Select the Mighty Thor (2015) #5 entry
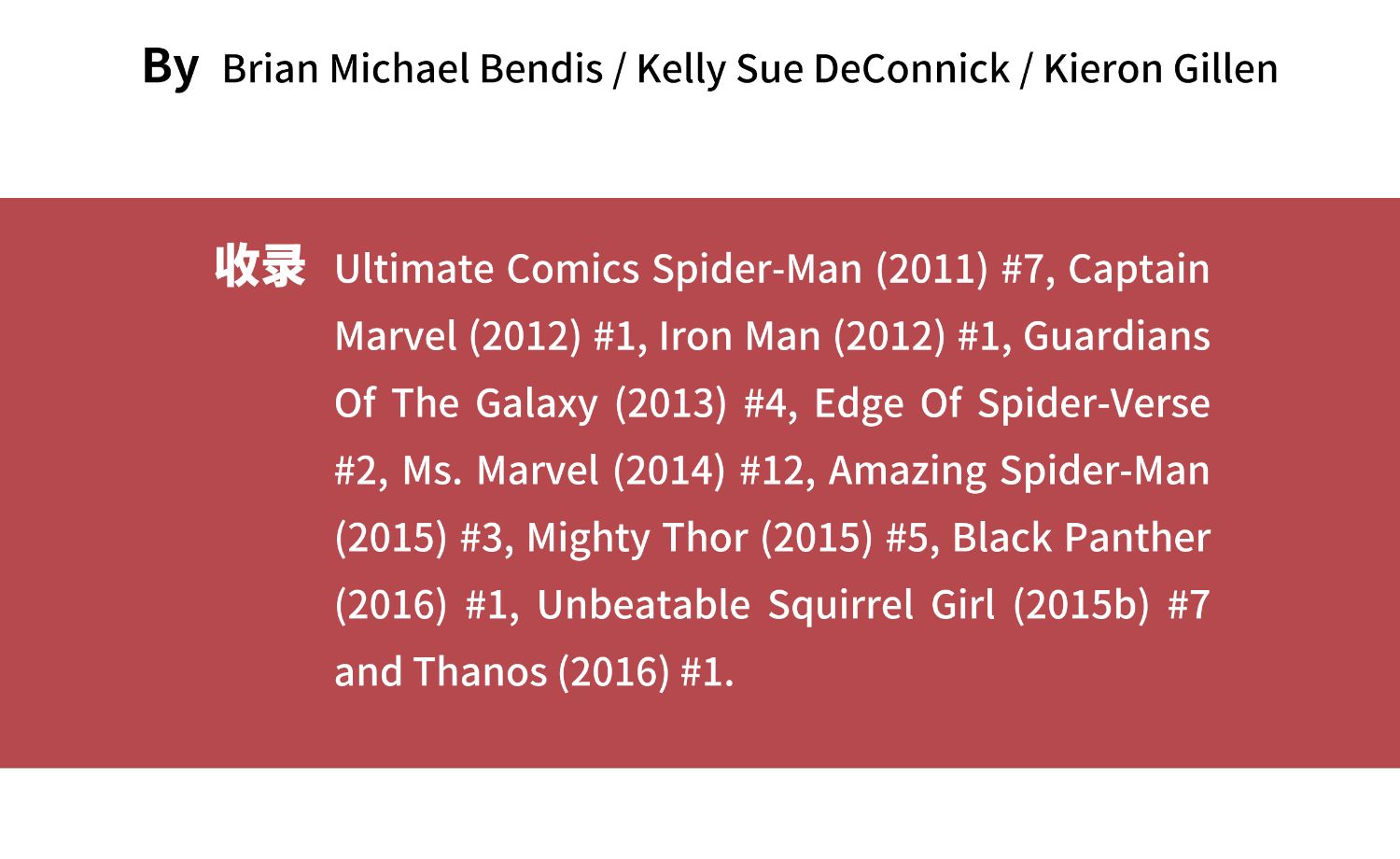 tap(731, 539)
